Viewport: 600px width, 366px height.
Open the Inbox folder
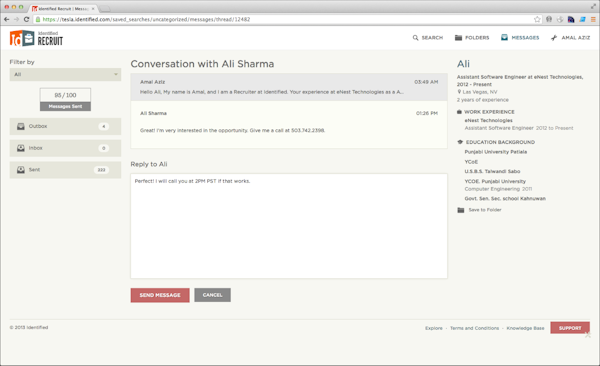65,148
